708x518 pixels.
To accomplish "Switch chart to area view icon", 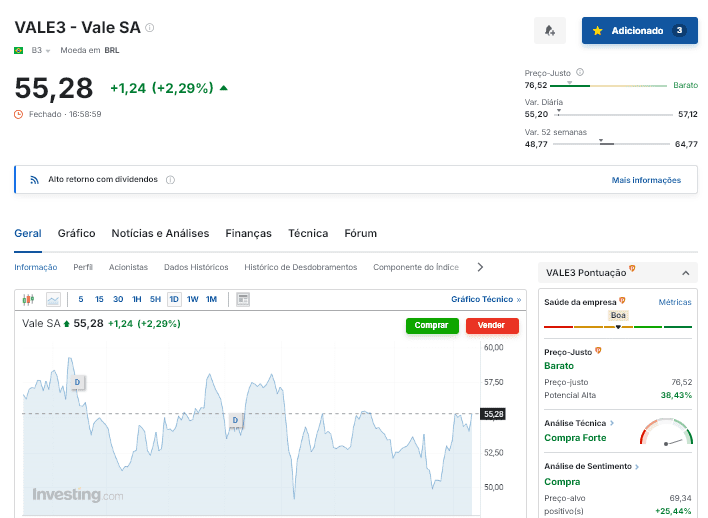I will click(53, 299).
